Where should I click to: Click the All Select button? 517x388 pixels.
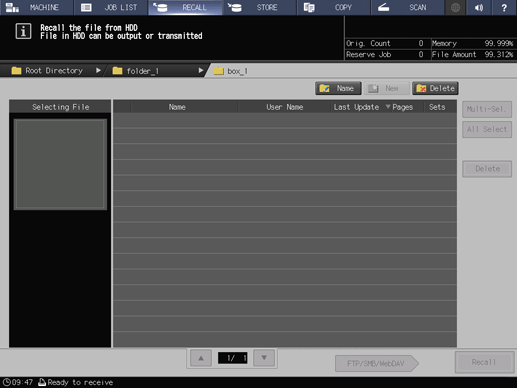487,129
